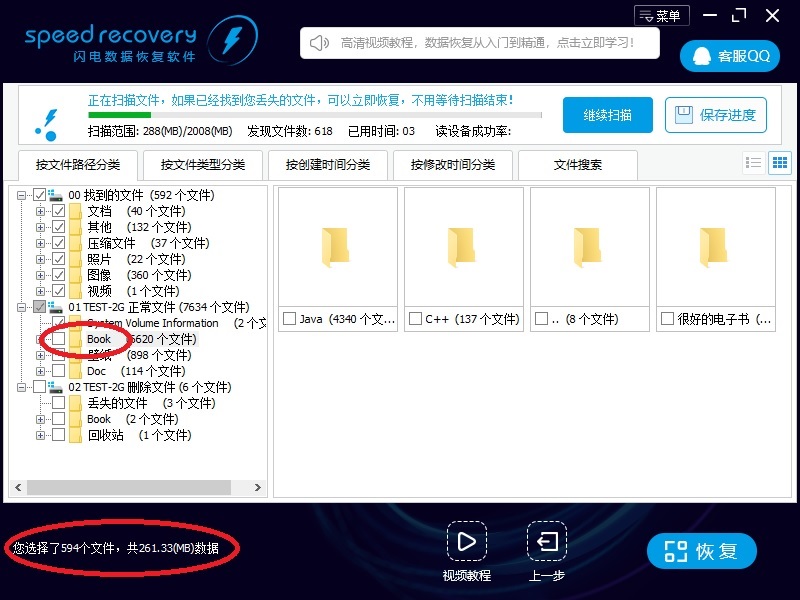Click the 继续扫描 button
The width and height of the screenshot is (800, 600).
607,115
